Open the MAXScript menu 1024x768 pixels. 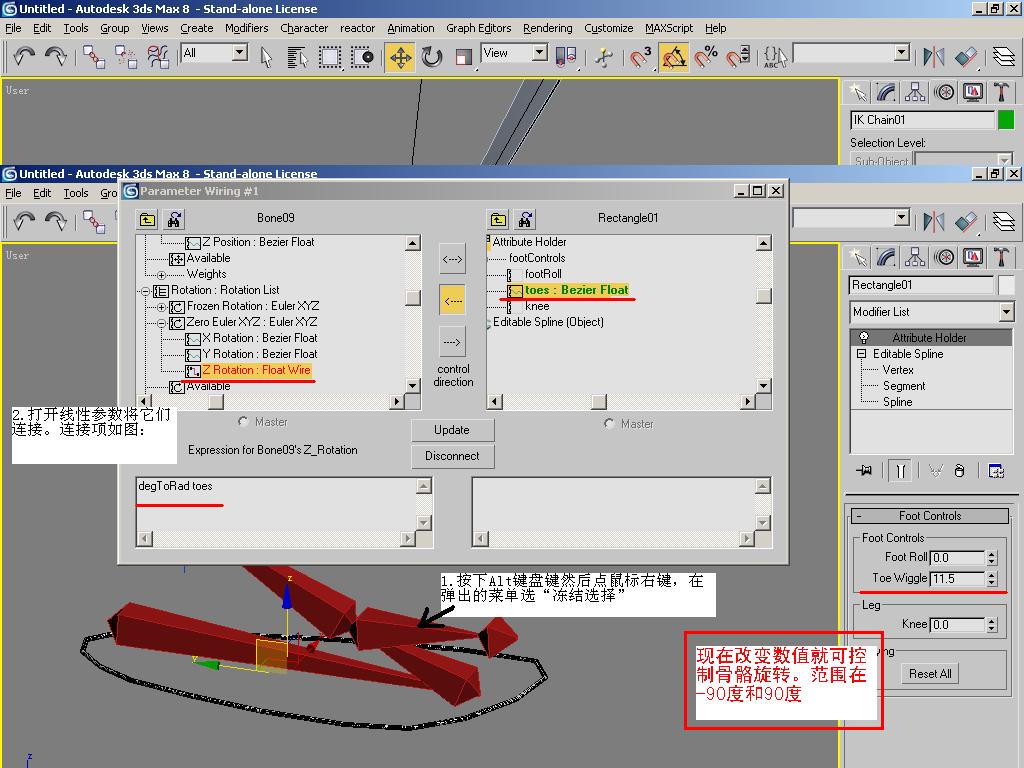pos(669,28)
